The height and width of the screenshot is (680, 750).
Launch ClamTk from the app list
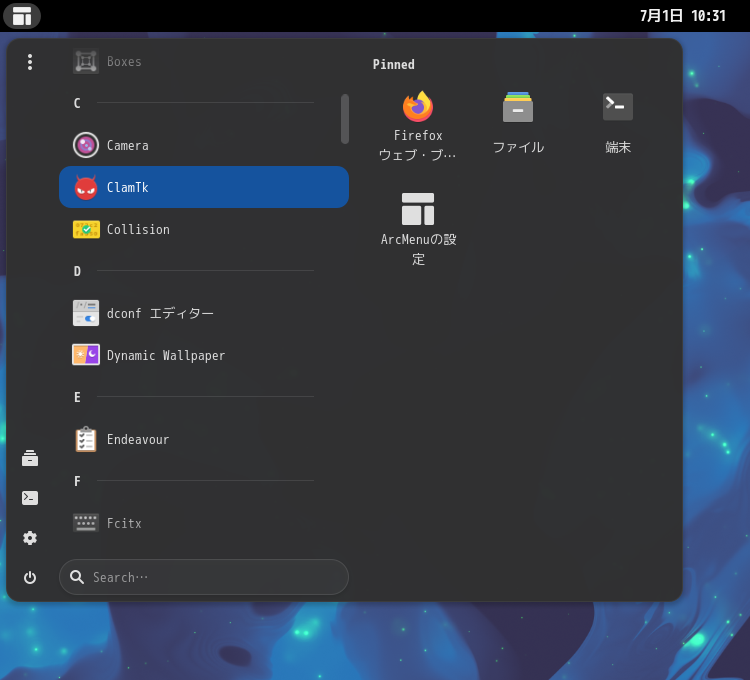pos(204,187)
